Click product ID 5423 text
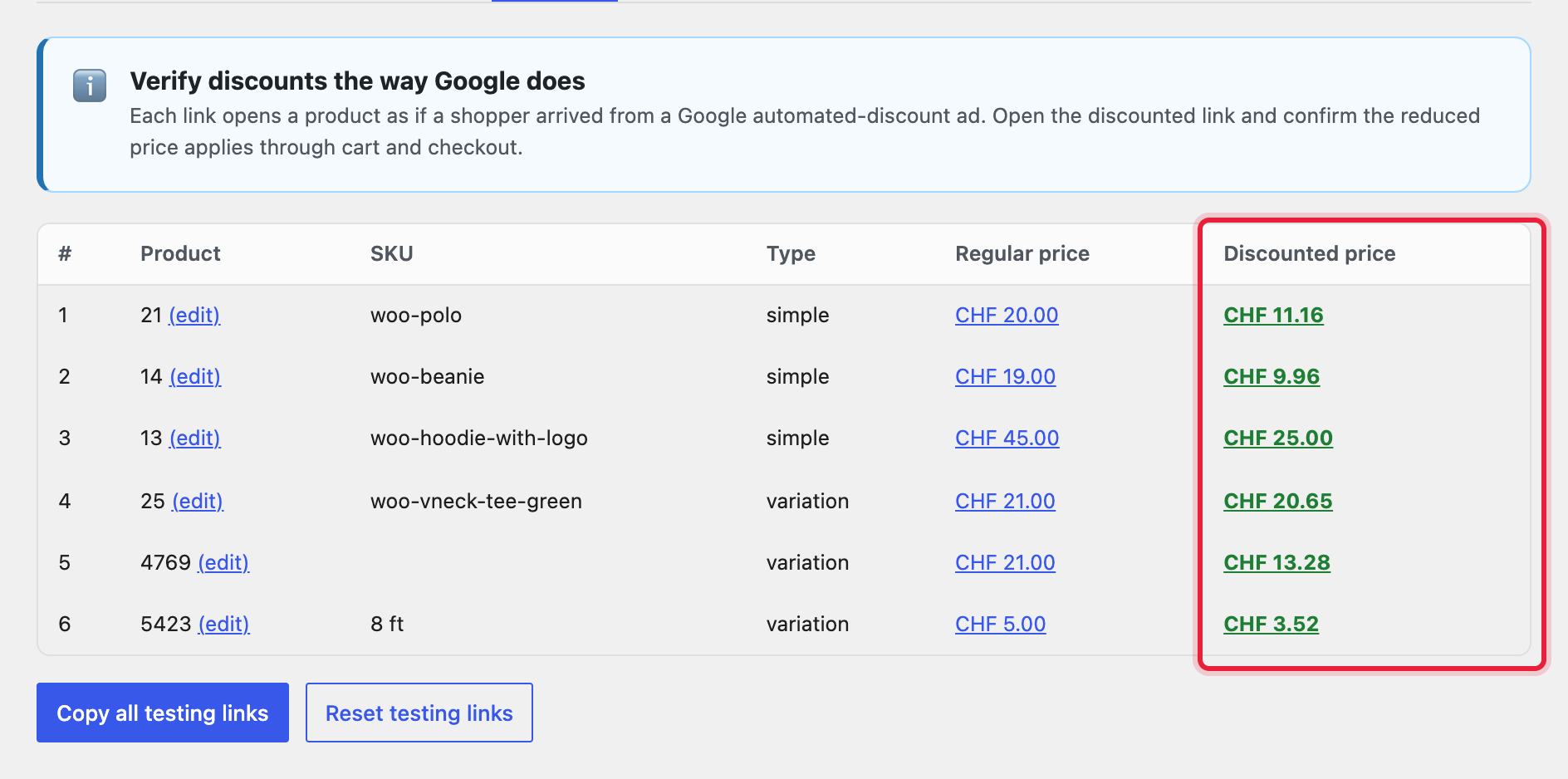This screenshot has width=1568, height=779. coord(166,625)
